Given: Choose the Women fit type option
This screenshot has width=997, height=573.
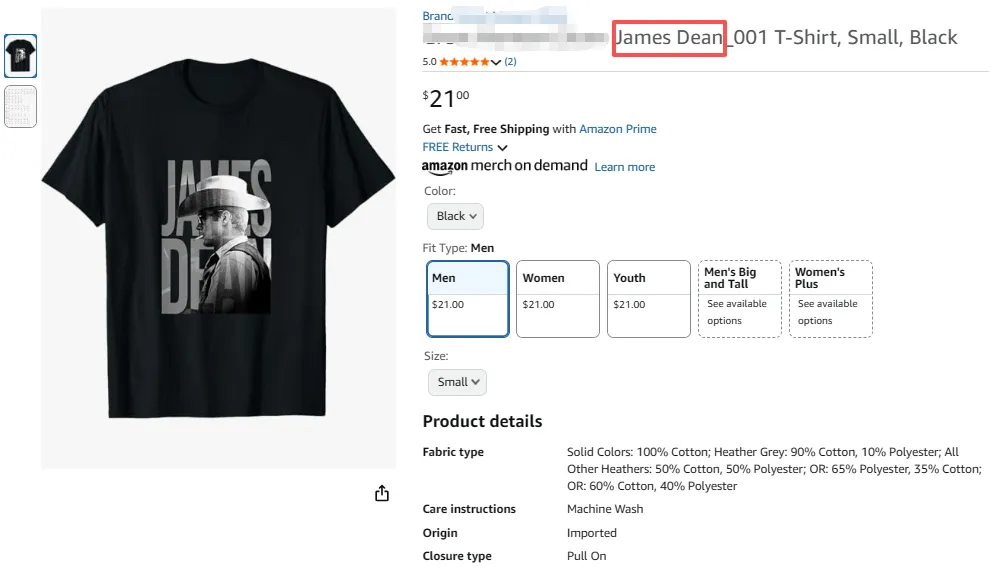Looking at the screenshot, I should (558, 298).
